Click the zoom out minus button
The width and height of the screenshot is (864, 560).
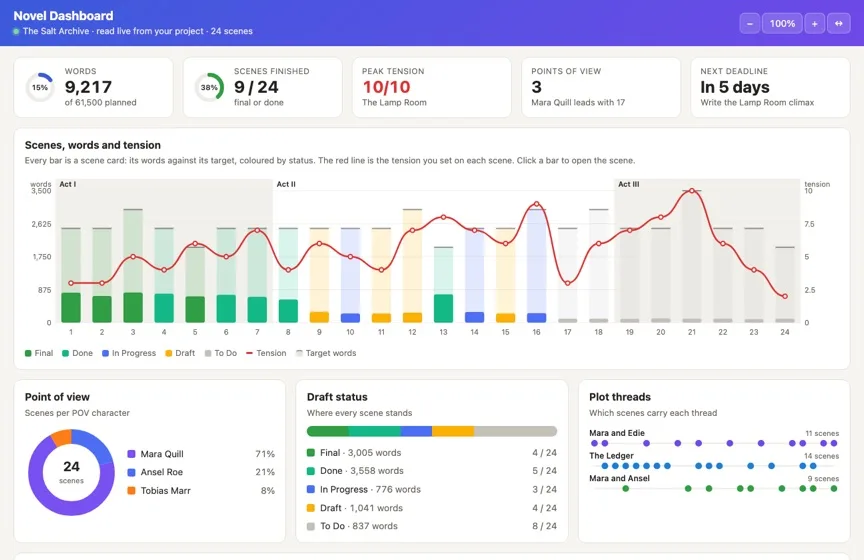click(x=749, y=24)
